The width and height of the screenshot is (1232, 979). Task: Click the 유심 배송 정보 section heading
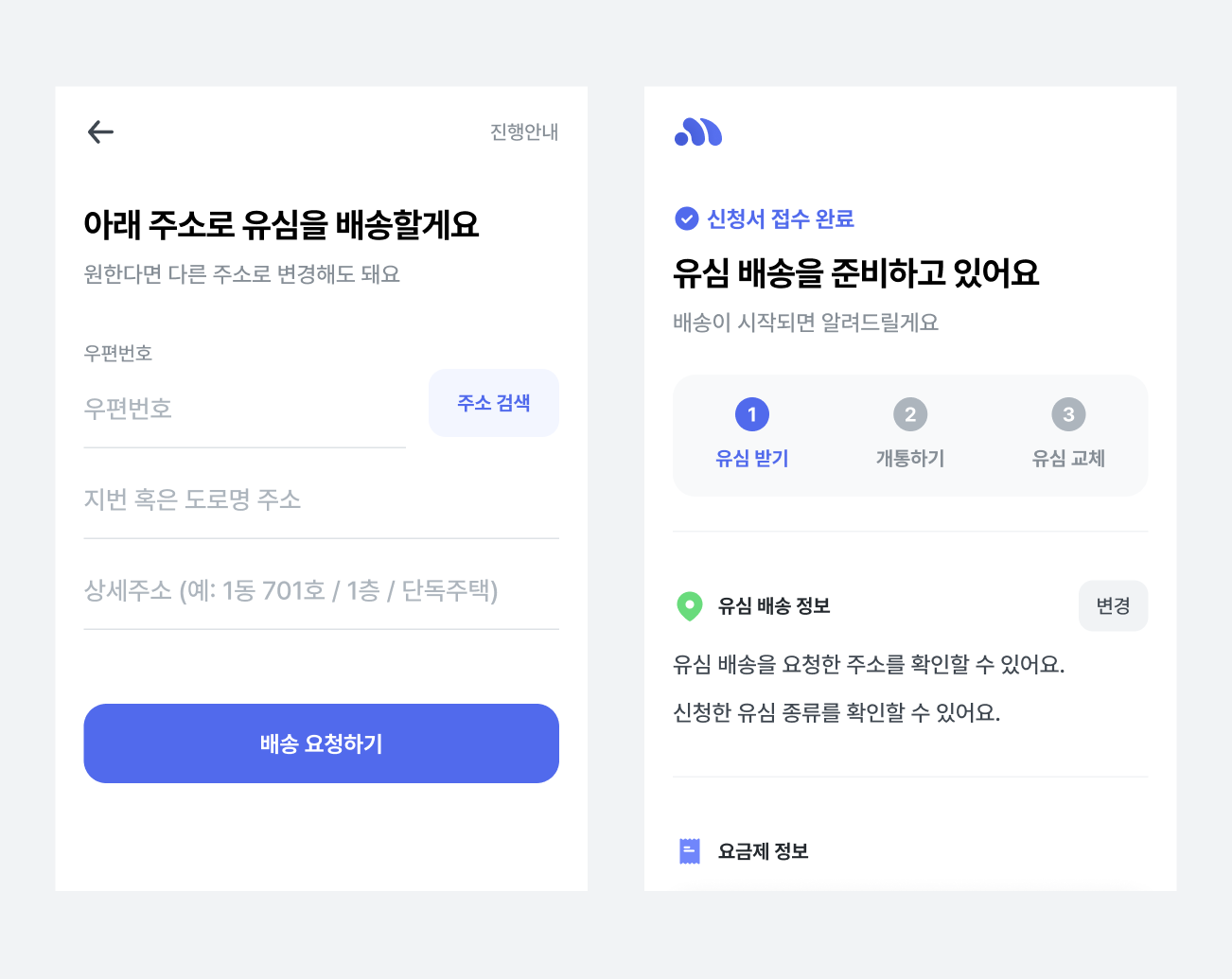pos(774,605)
